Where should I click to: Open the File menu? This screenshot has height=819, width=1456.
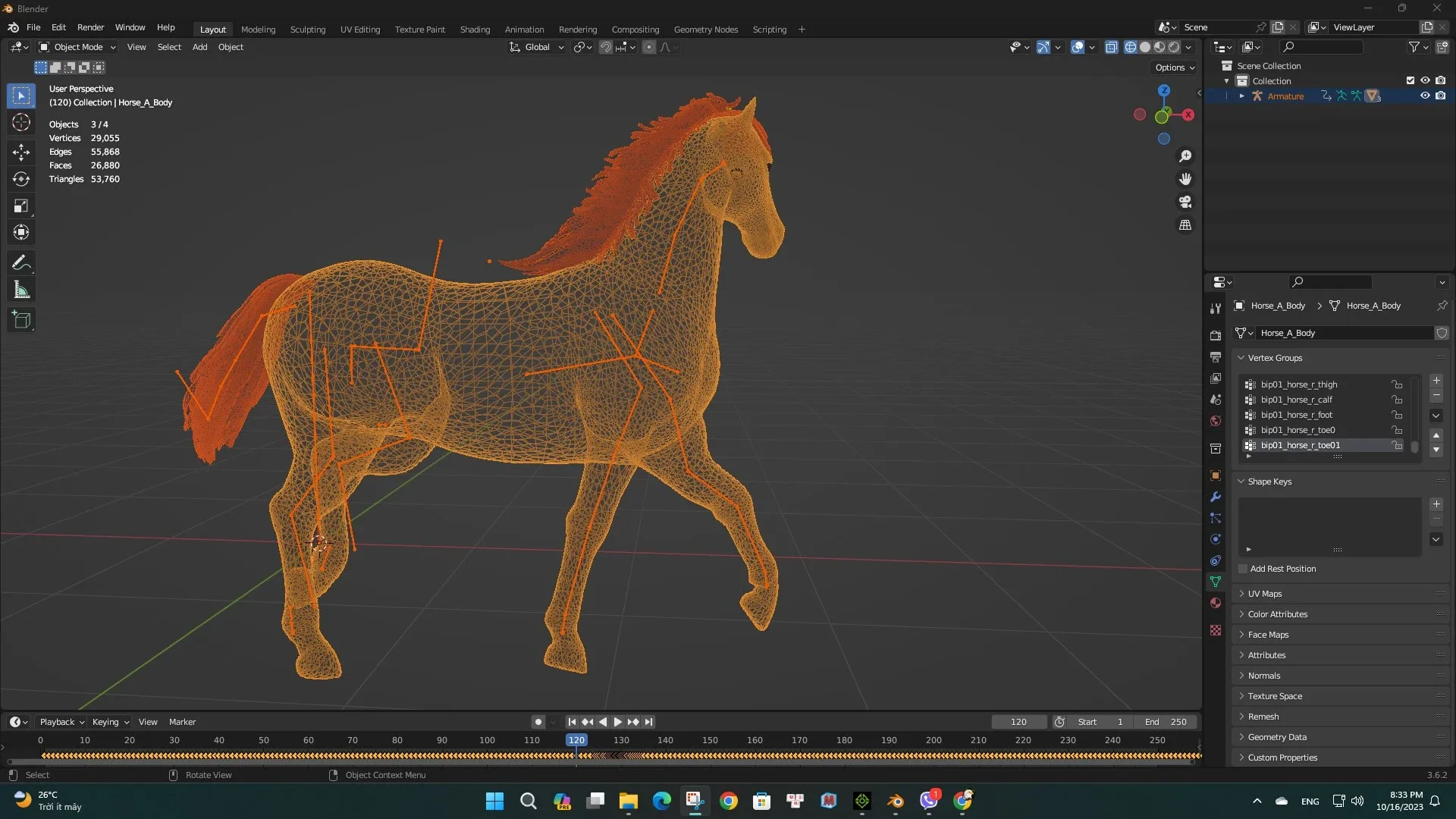33,27
